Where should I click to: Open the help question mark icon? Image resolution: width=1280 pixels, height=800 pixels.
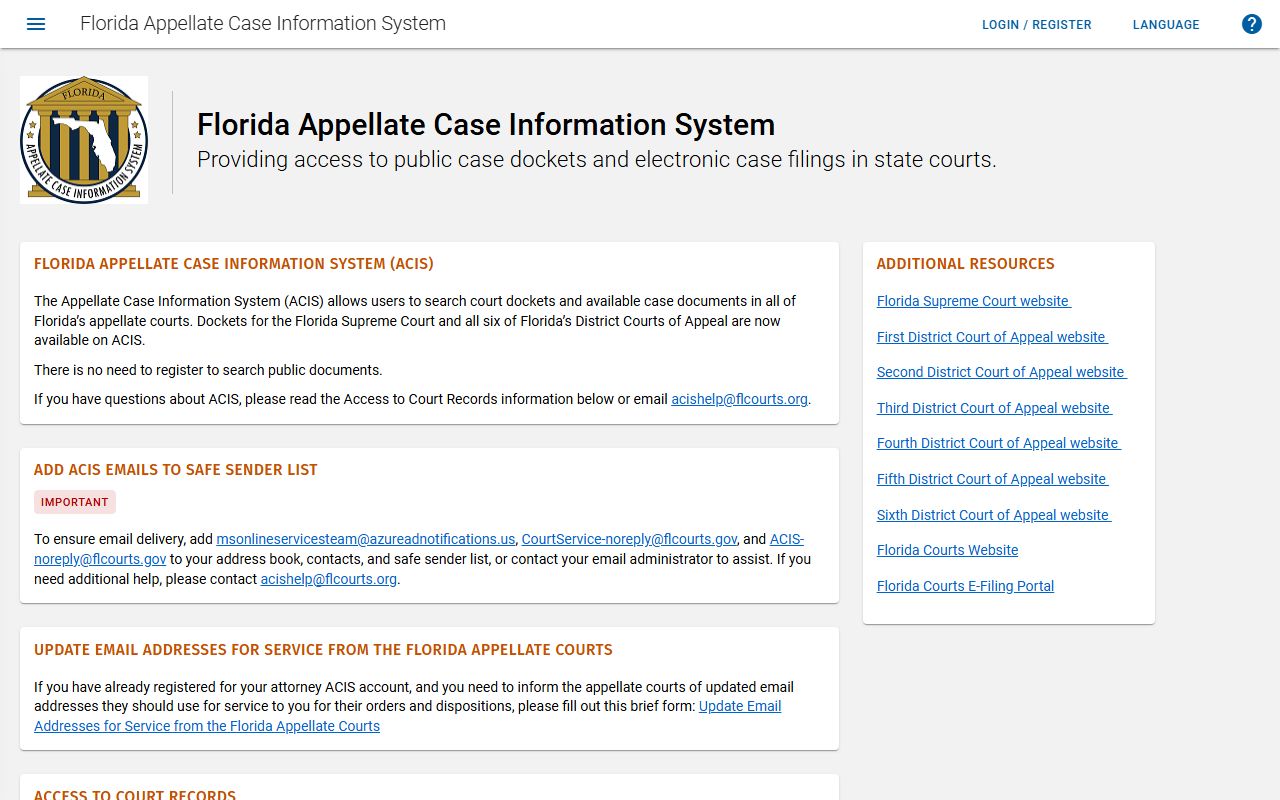1252,24
